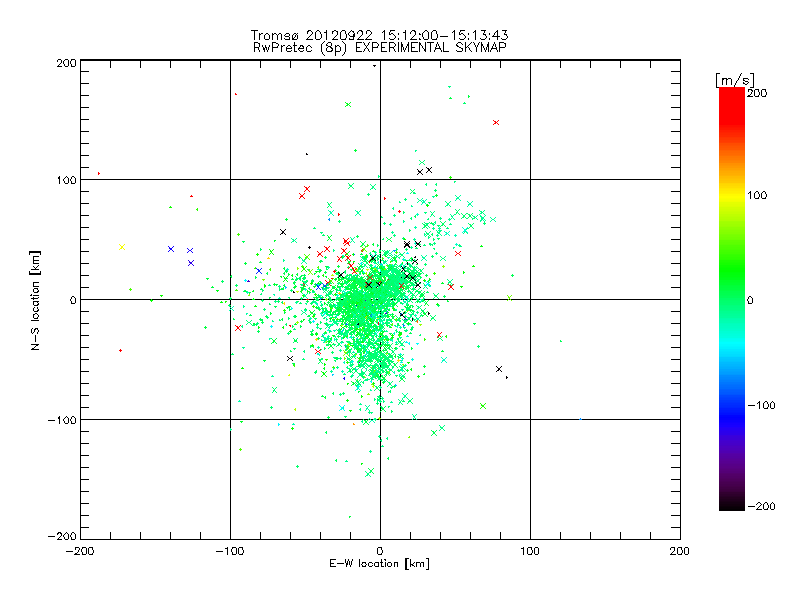The width and height of the screenshot is (800, 600).
Task: Select the '-200' tick label on the E-W axis
Action: click(x=80, y=551)
